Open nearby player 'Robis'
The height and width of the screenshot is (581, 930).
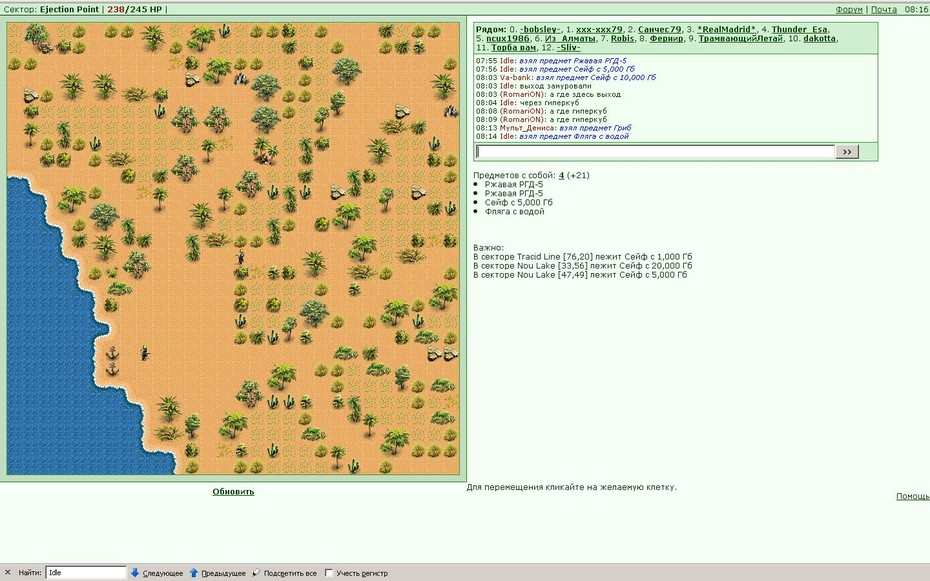coord(622,39)
